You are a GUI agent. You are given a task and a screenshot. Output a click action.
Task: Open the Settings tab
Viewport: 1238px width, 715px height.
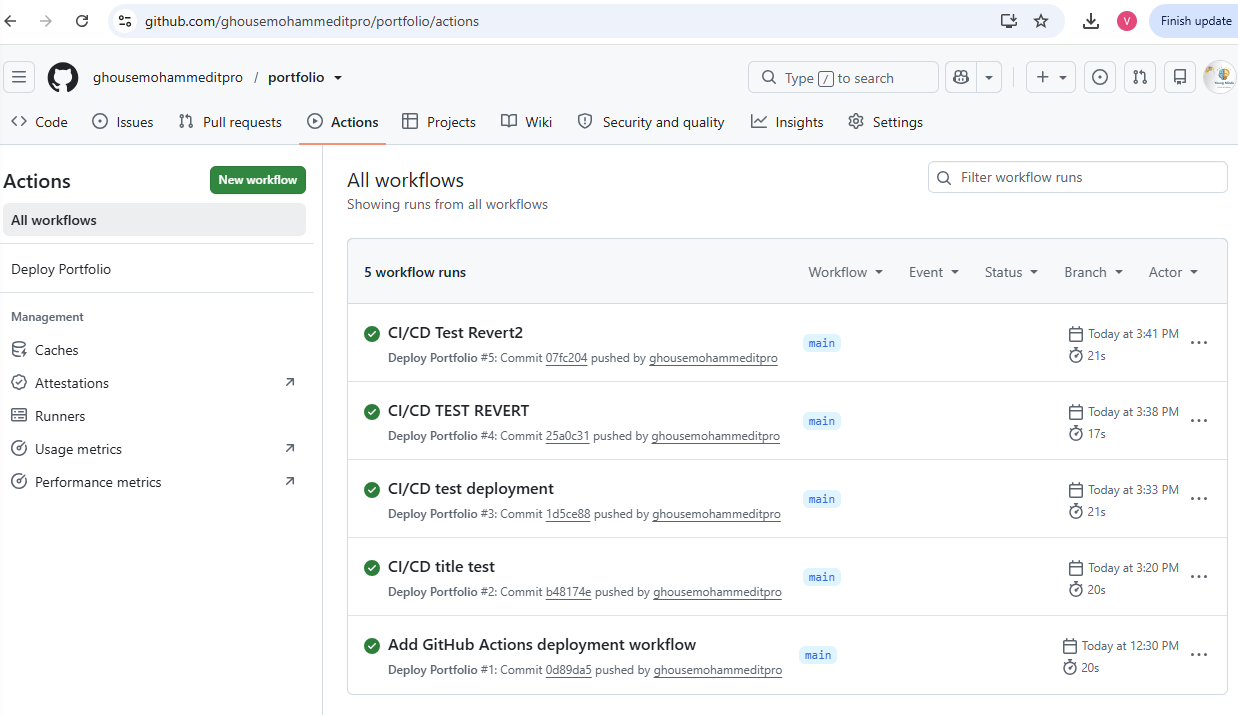(885, 122)
